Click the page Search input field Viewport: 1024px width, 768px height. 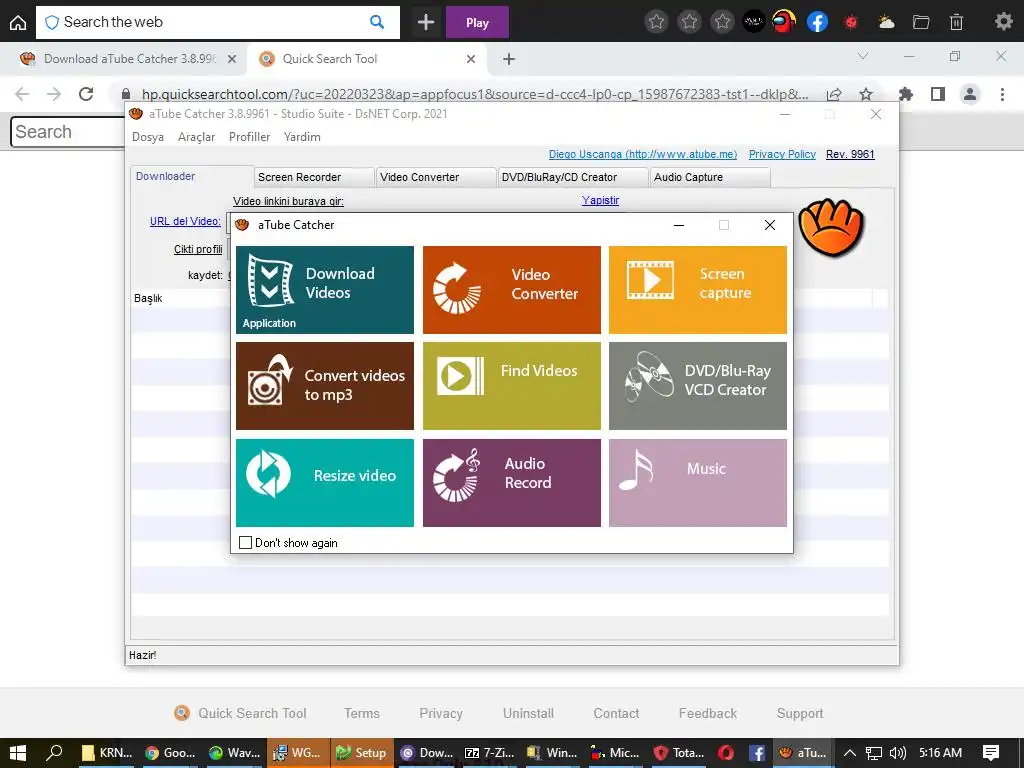[68, 132]
